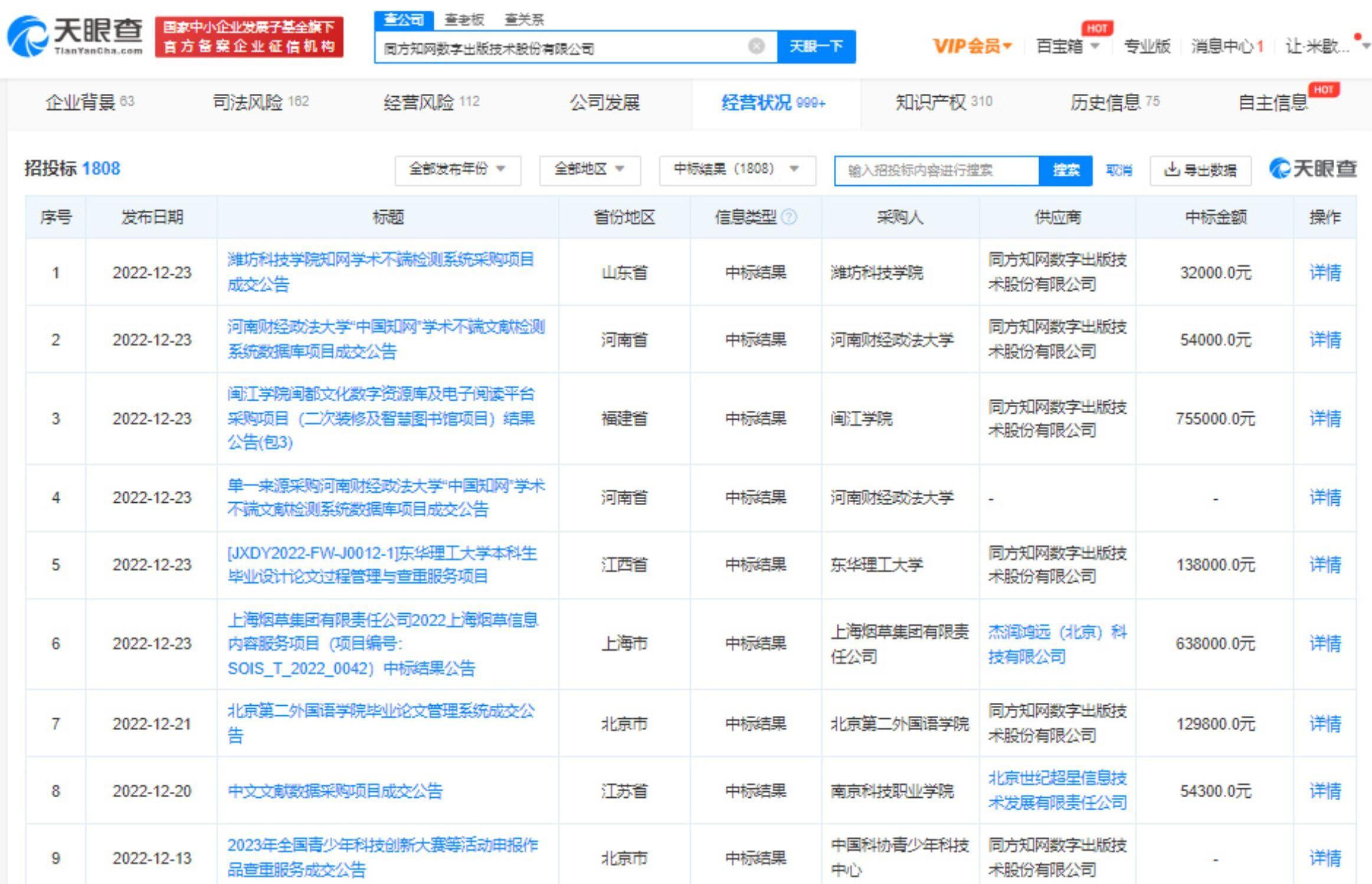The height and width of the screenshot is (884, 1372).
Task: Open the 2023年全国青少年科技创新大赛 title link
Action: coord(383,857)
